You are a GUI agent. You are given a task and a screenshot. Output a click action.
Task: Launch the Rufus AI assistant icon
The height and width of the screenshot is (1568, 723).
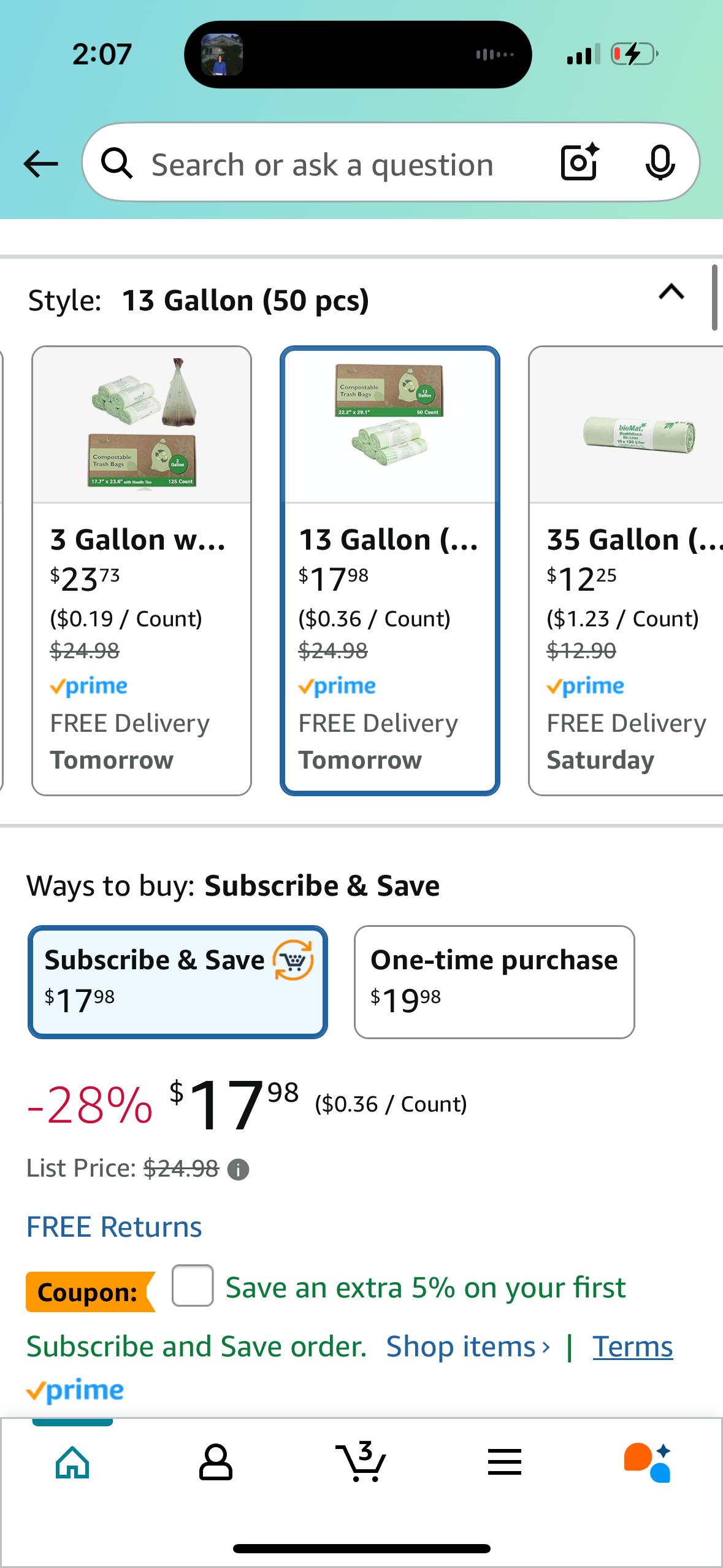(x=647, y=1462)
